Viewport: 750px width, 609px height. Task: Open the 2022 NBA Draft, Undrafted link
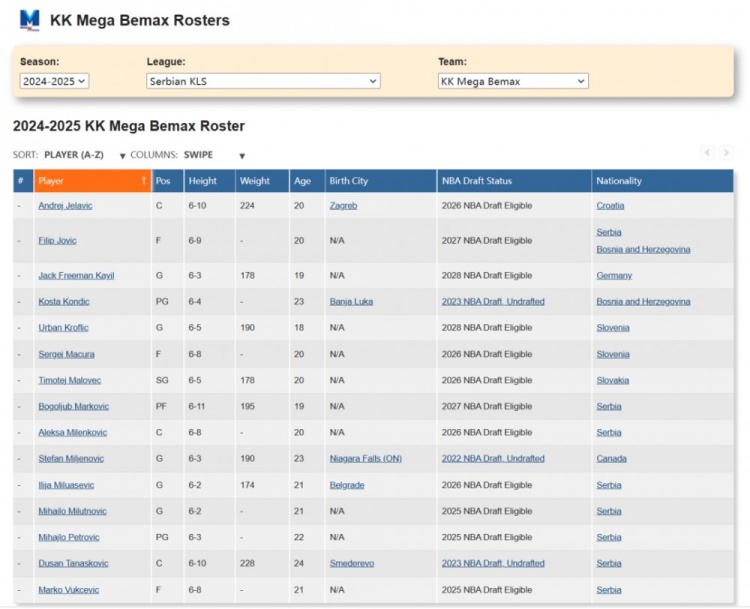(493, 459)
